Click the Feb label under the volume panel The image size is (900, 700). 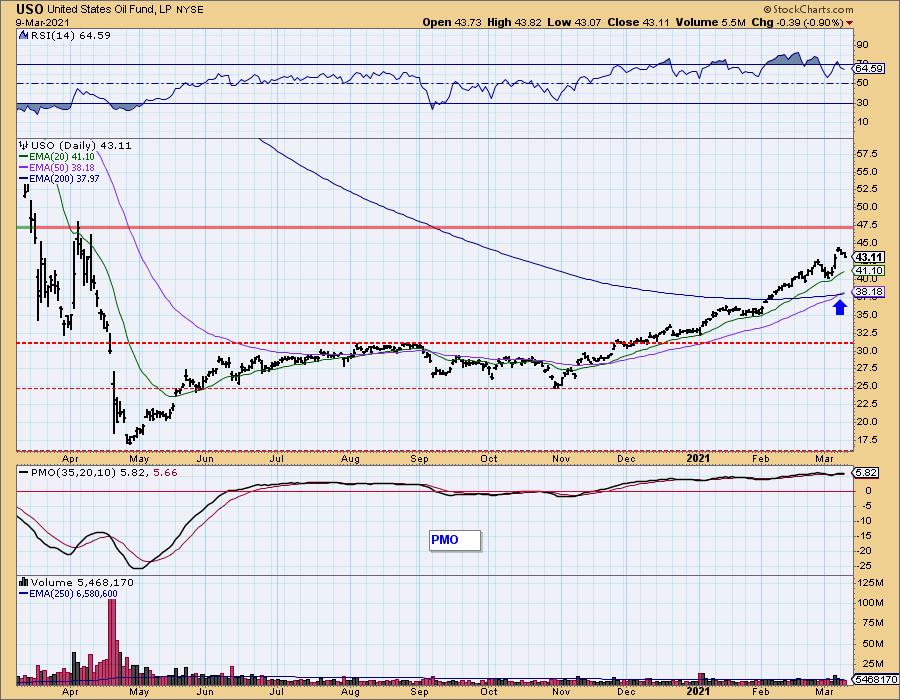[x=761, y=692]
